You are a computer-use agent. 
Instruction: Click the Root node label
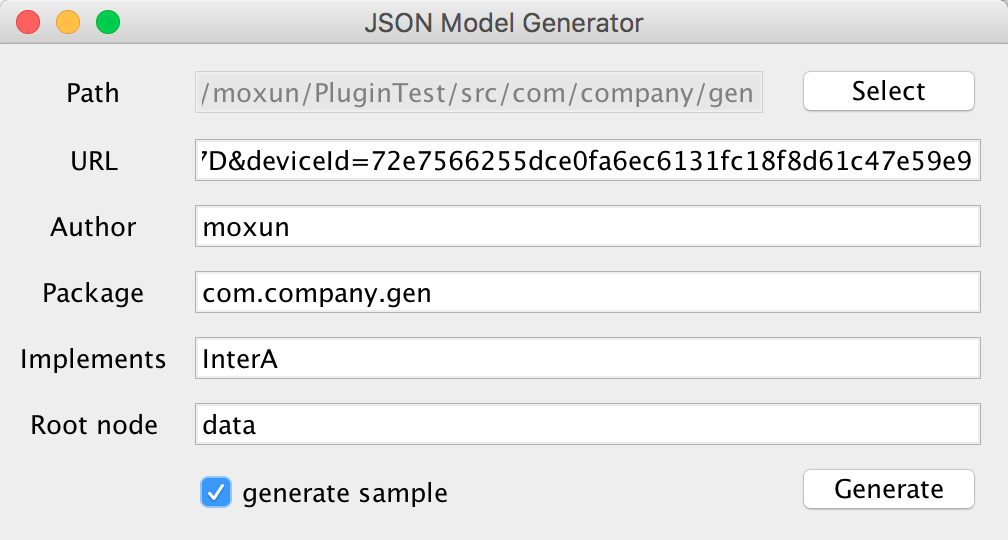click(x=94, y=425)
